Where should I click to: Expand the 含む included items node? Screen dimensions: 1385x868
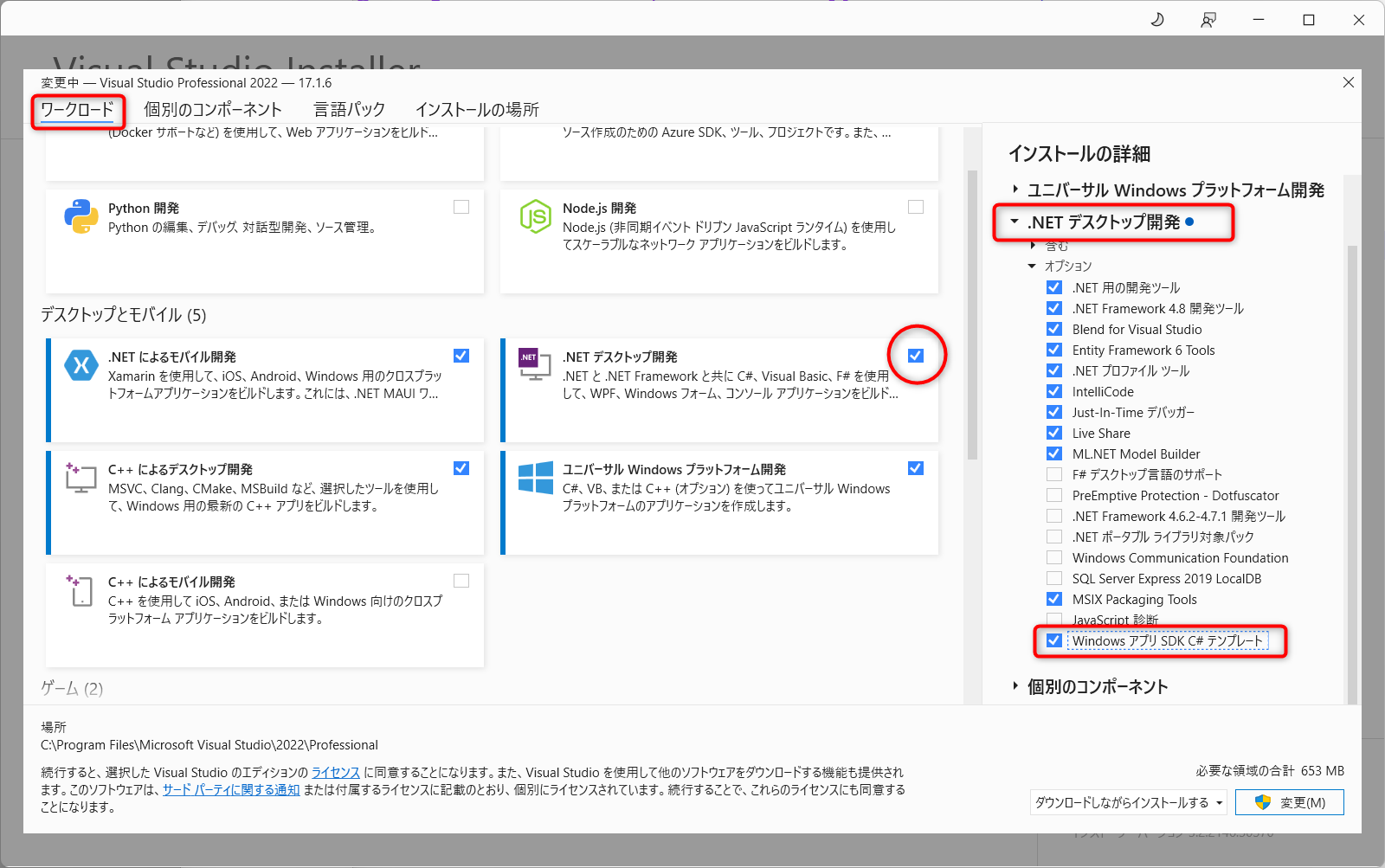tap(1033, 246)
